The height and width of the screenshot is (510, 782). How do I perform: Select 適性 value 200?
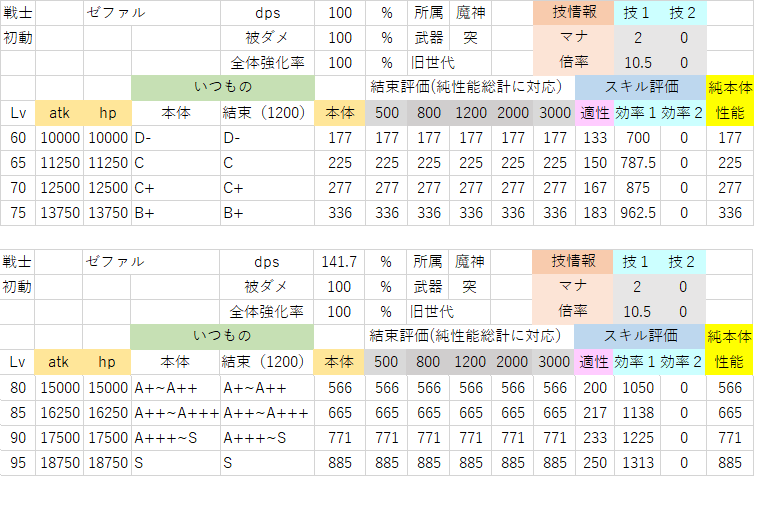594,388
